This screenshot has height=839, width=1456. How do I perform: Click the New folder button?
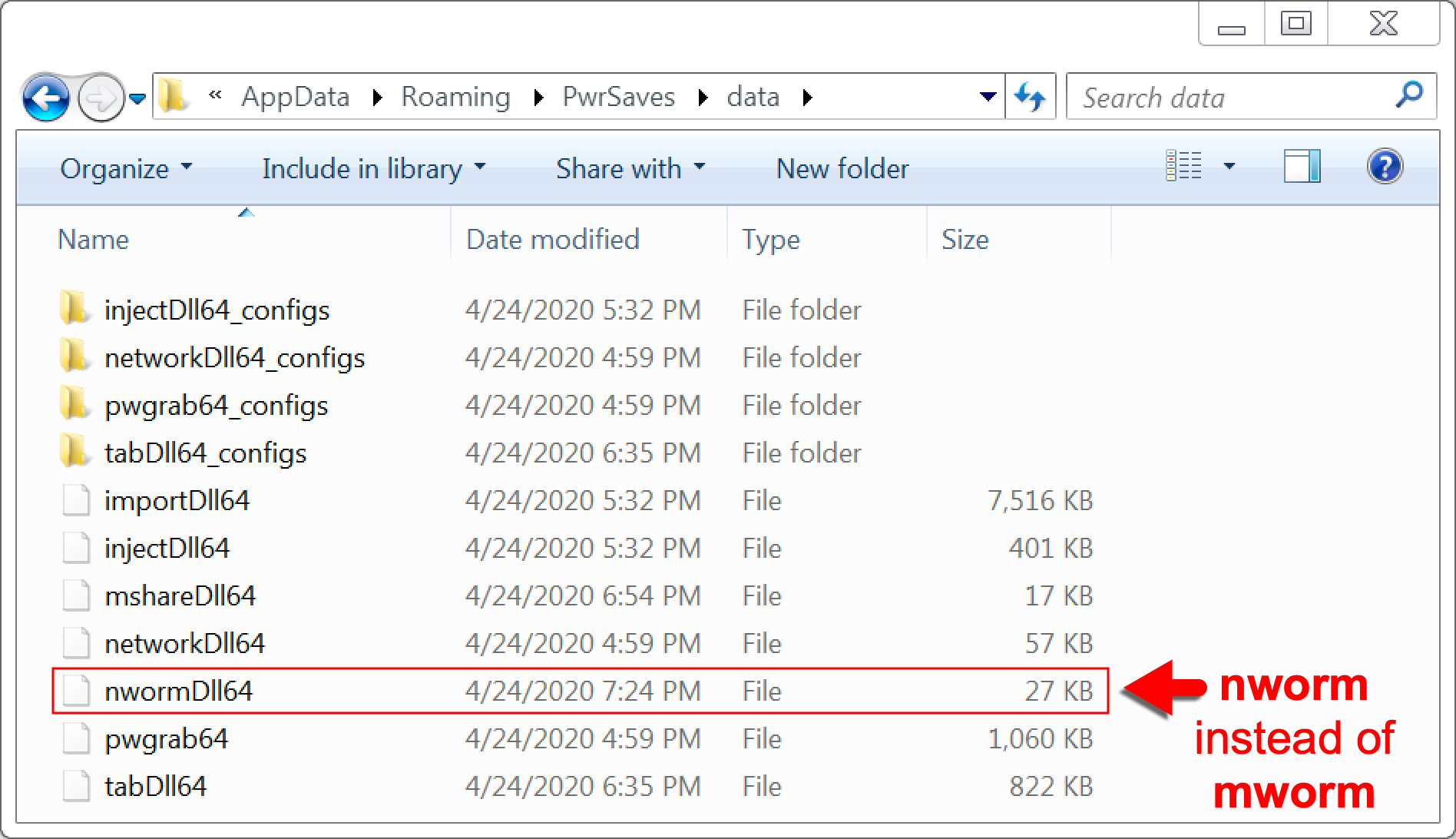(x=842, y=168)
